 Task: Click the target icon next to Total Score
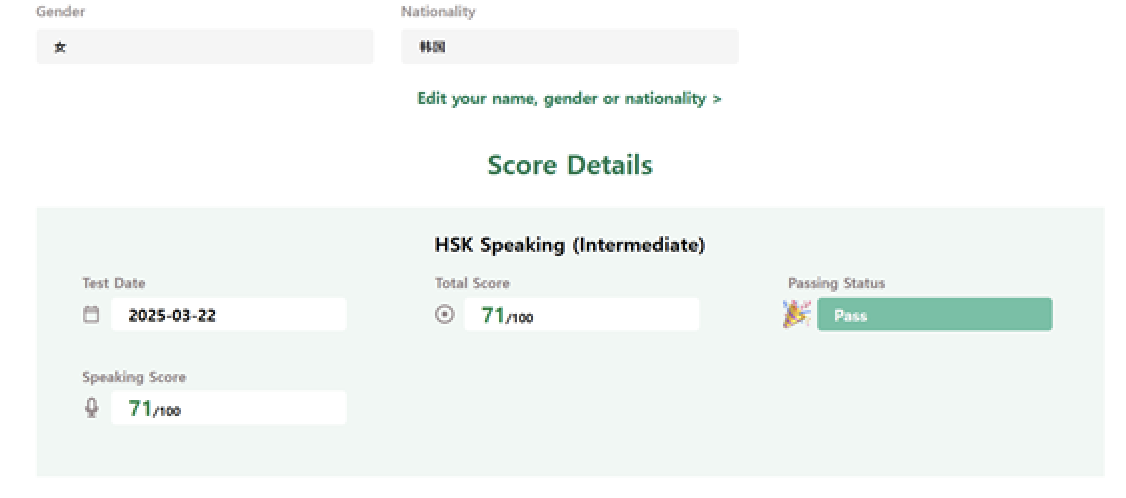tap(445, 315)
